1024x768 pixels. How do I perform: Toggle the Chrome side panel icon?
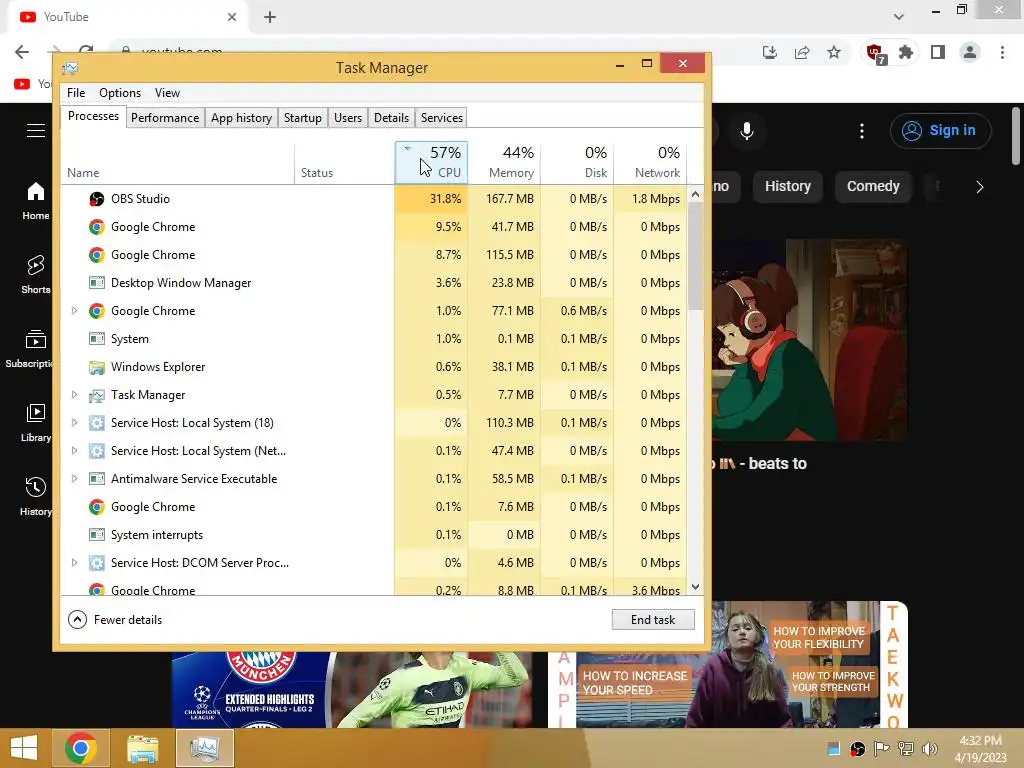(938, 52)
